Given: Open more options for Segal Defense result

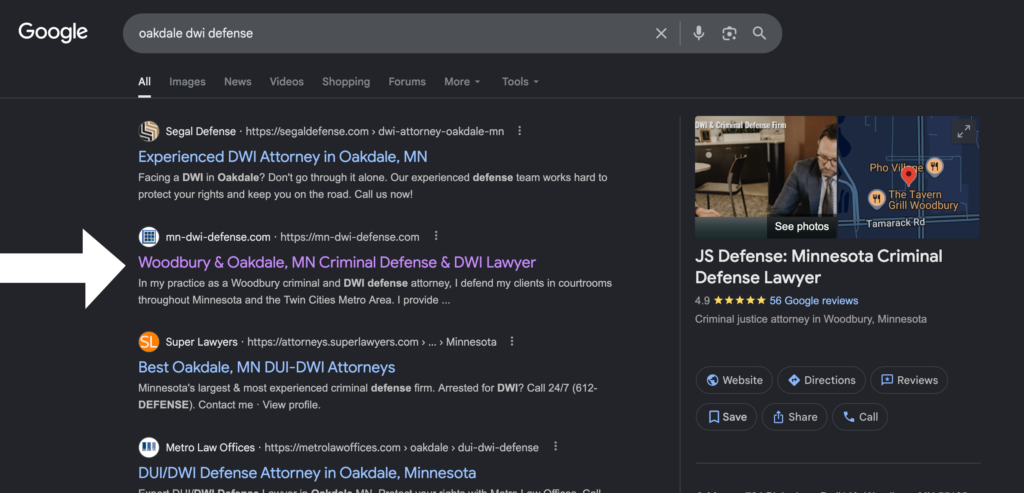Looking at the screenshot, I should click(520, 131).
